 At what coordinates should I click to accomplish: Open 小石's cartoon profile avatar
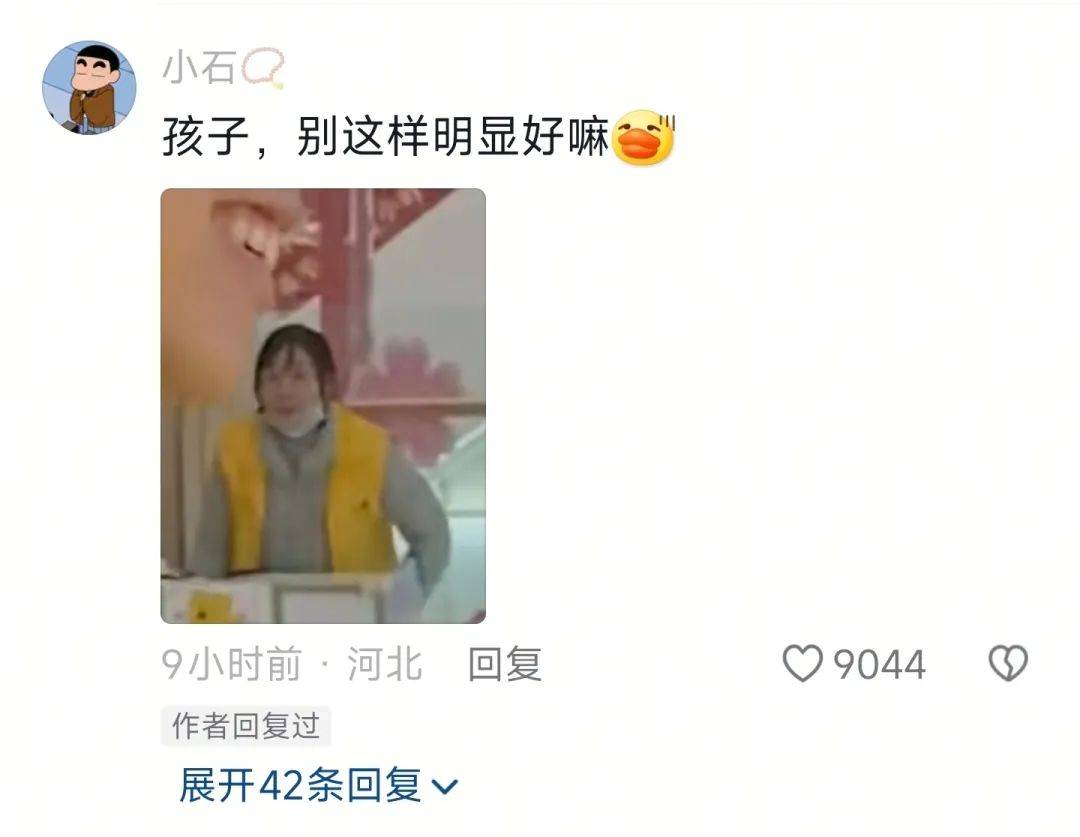90,87
